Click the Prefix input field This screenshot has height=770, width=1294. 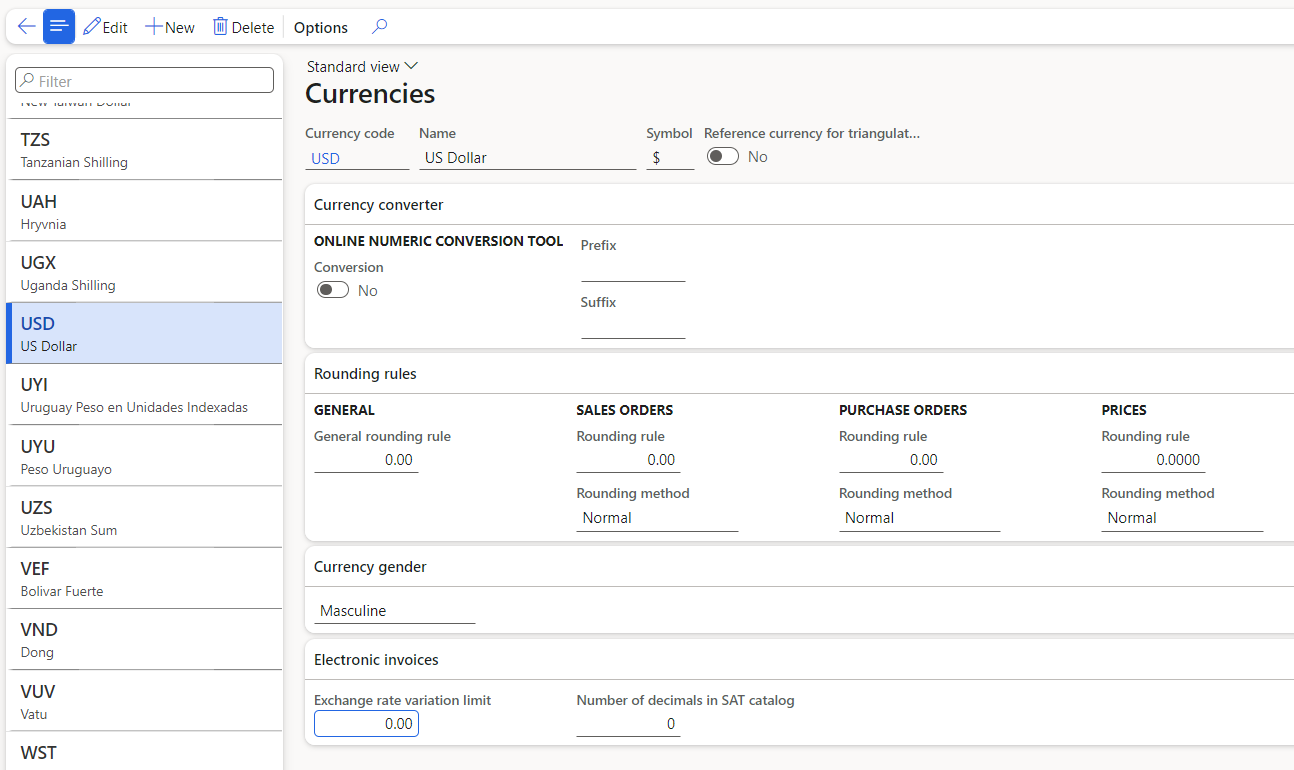click(x=633, y=270)
